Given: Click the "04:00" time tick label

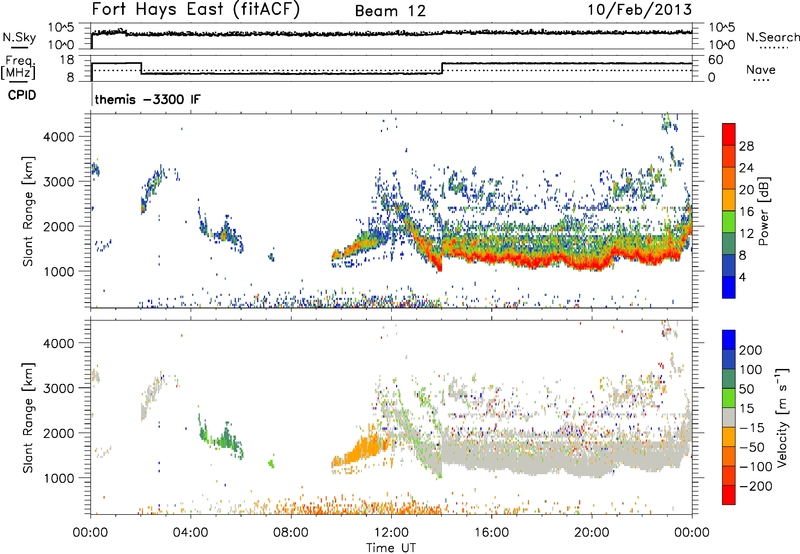Looking at the screenshot, I should [190, 533].
